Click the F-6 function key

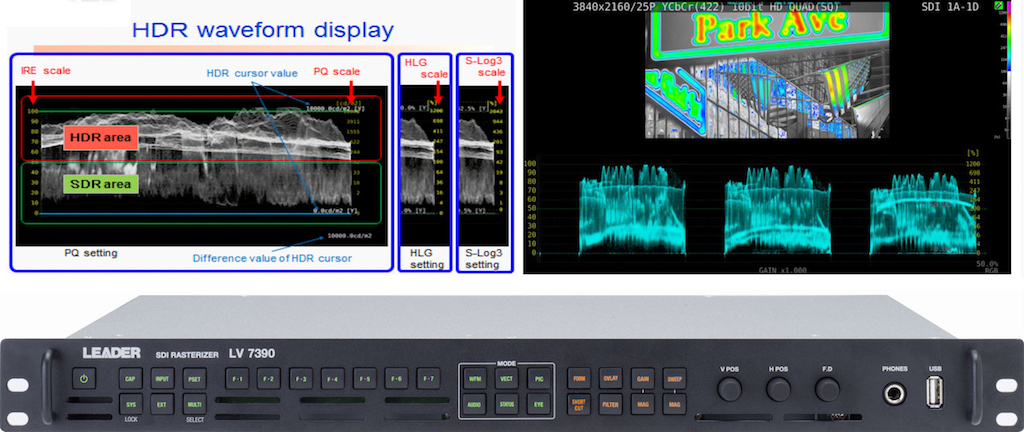tap(396, 378)
